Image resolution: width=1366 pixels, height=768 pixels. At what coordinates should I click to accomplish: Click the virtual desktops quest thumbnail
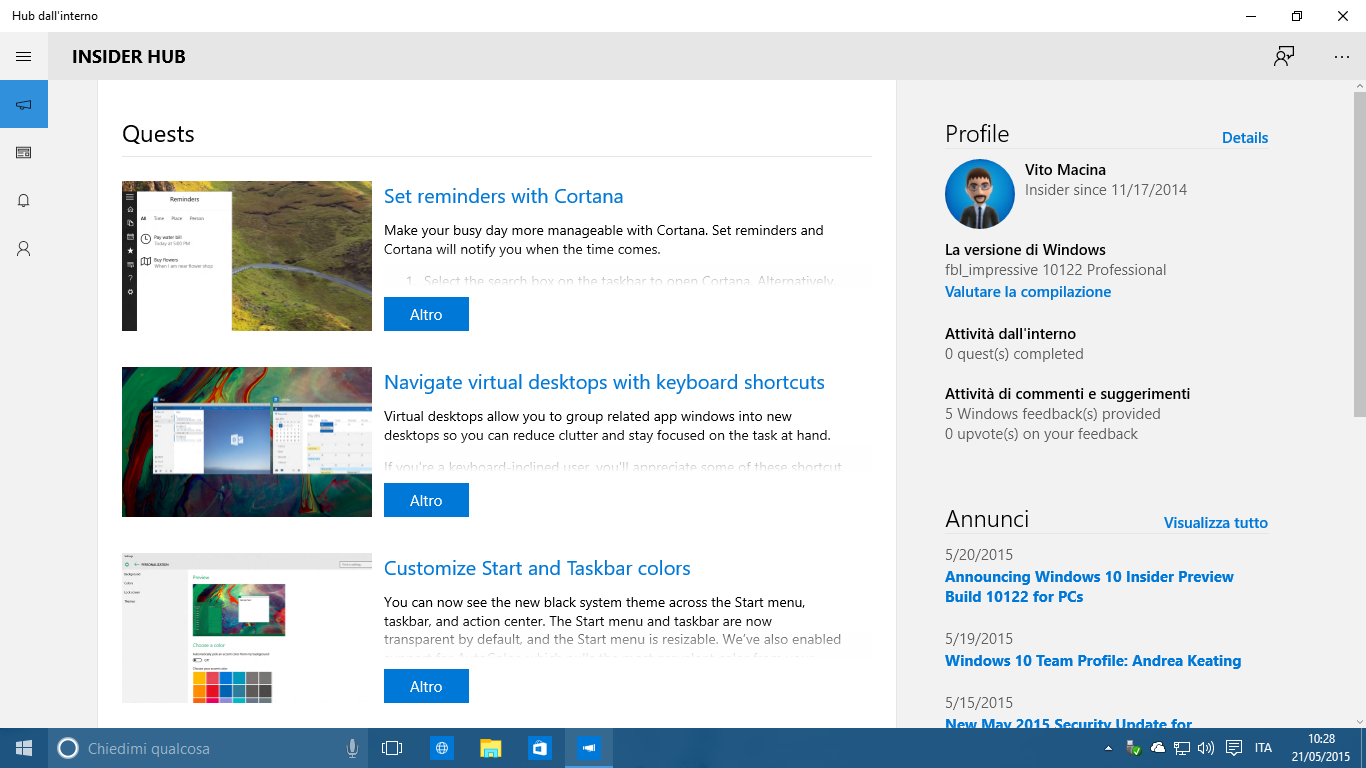247,442
